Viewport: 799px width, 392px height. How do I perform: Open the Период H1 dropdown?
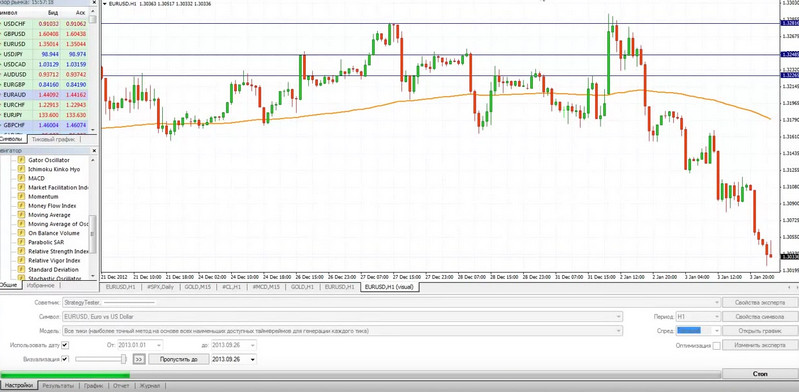pos(716,317)
